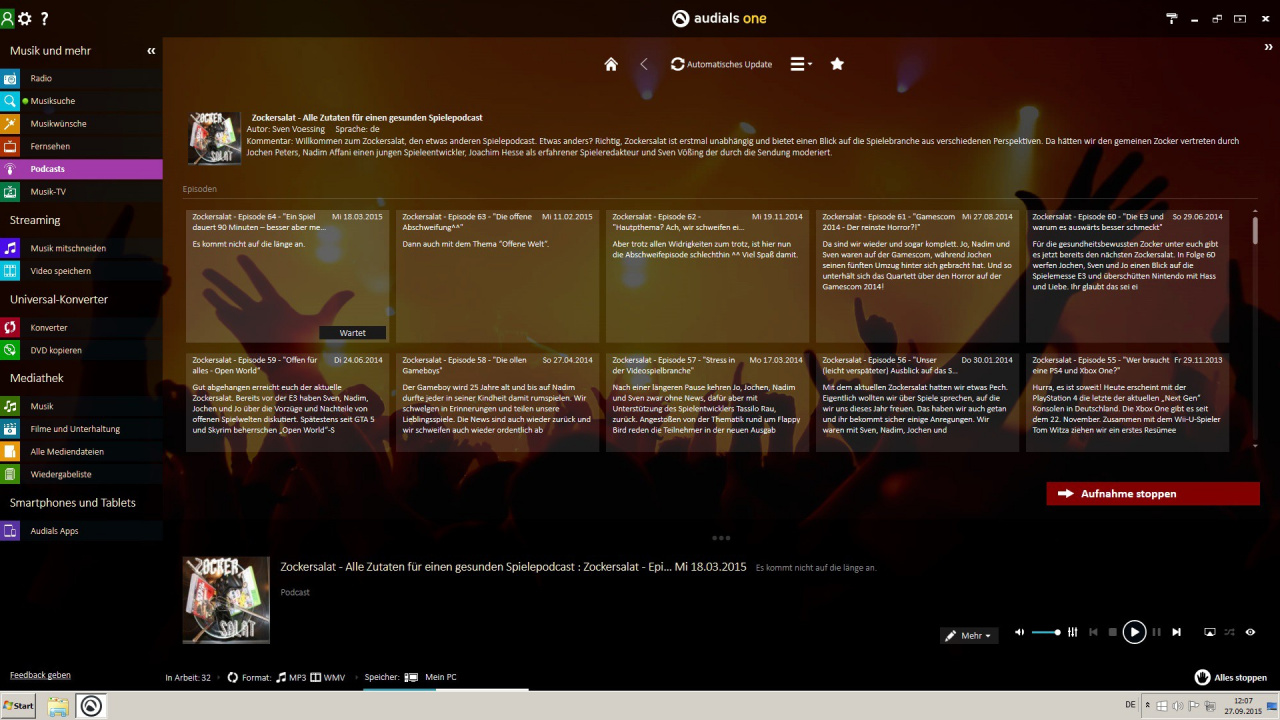Open Audials Apps
Viewport: 1280px width, 720px height.
point(81,531)
